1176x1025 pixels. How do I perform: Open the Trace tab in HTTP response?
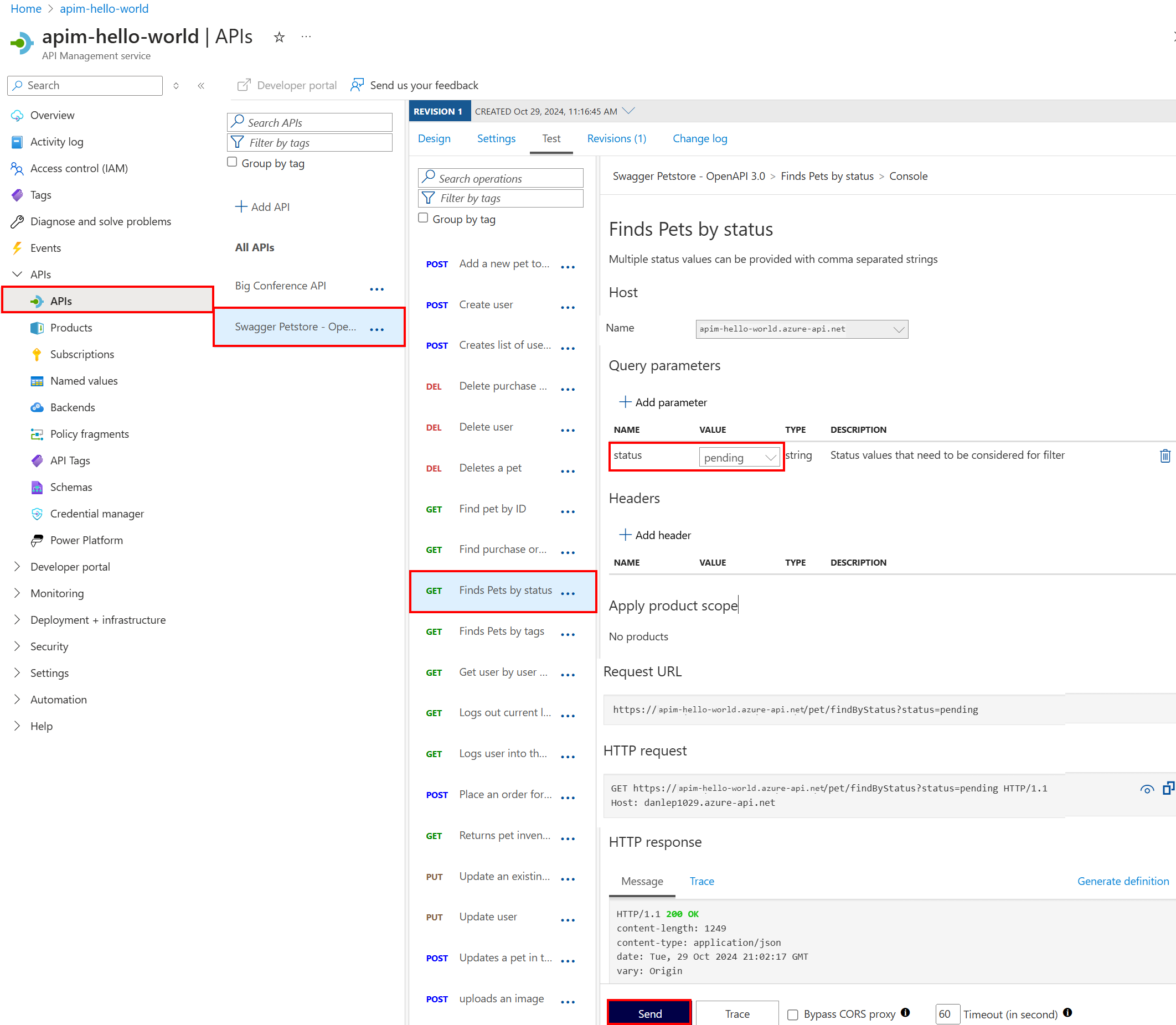click(702, 881)
